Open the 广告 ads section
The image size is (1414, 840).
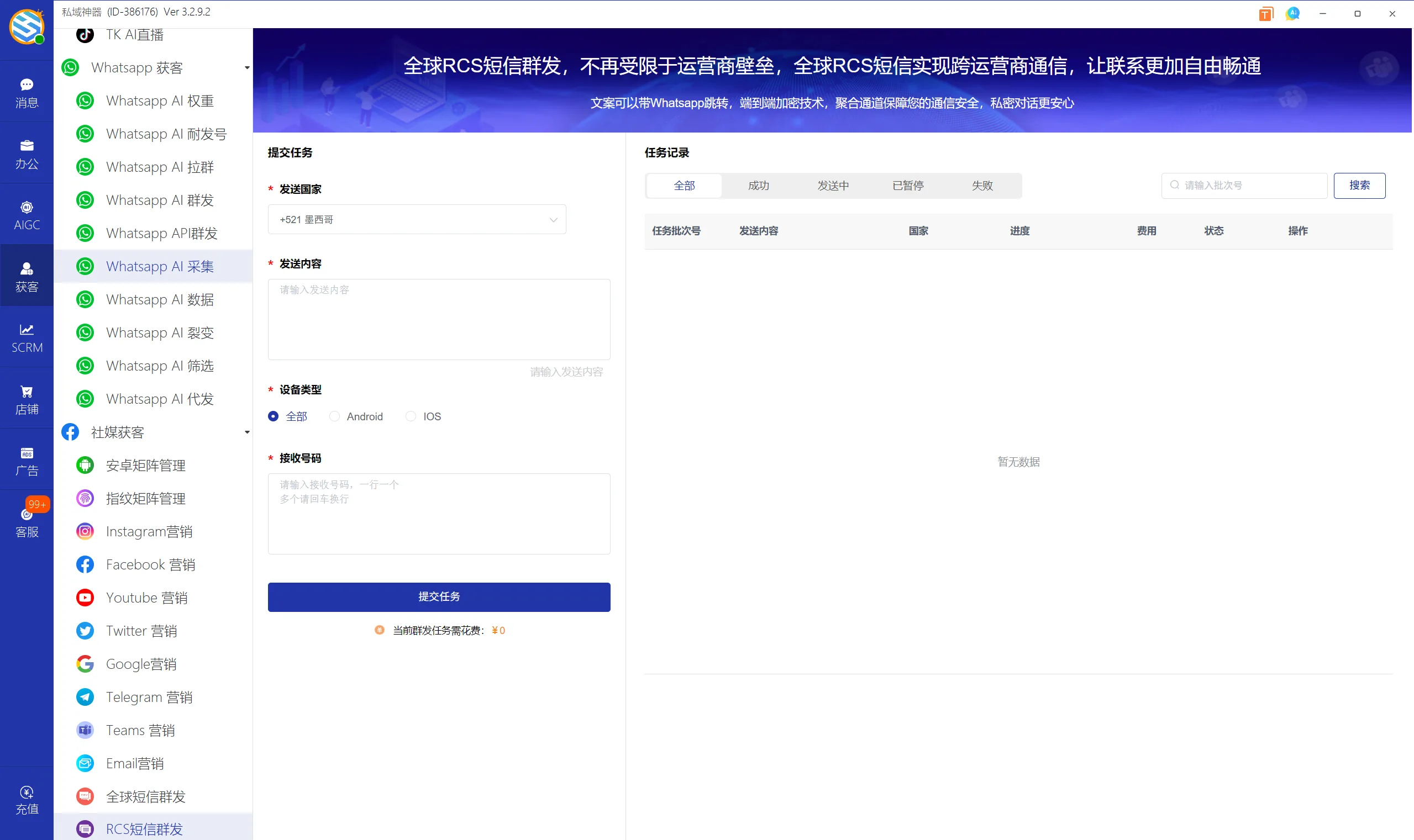click(x=27, y=459)
